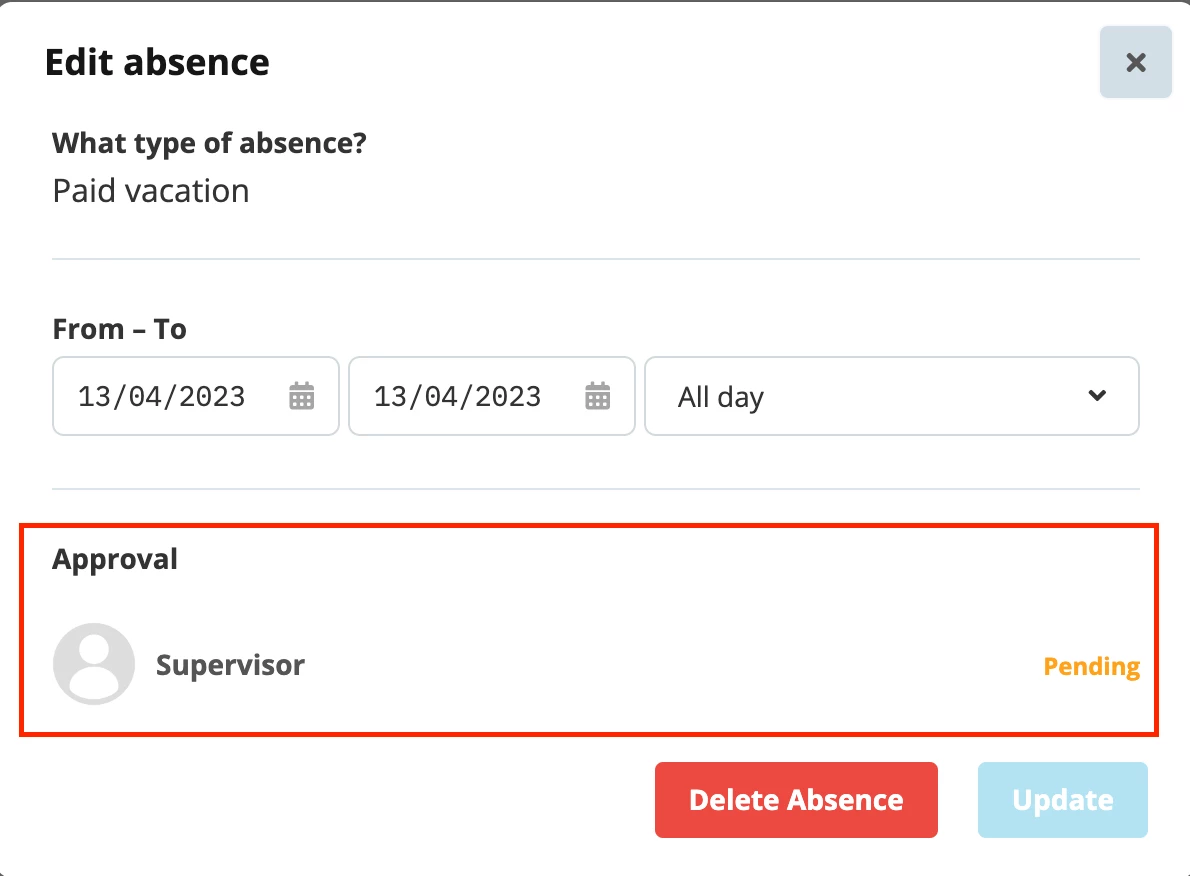The image size is (1190, 876).
Task: Click the orange Pending status label
Action: pos(1091,666)
